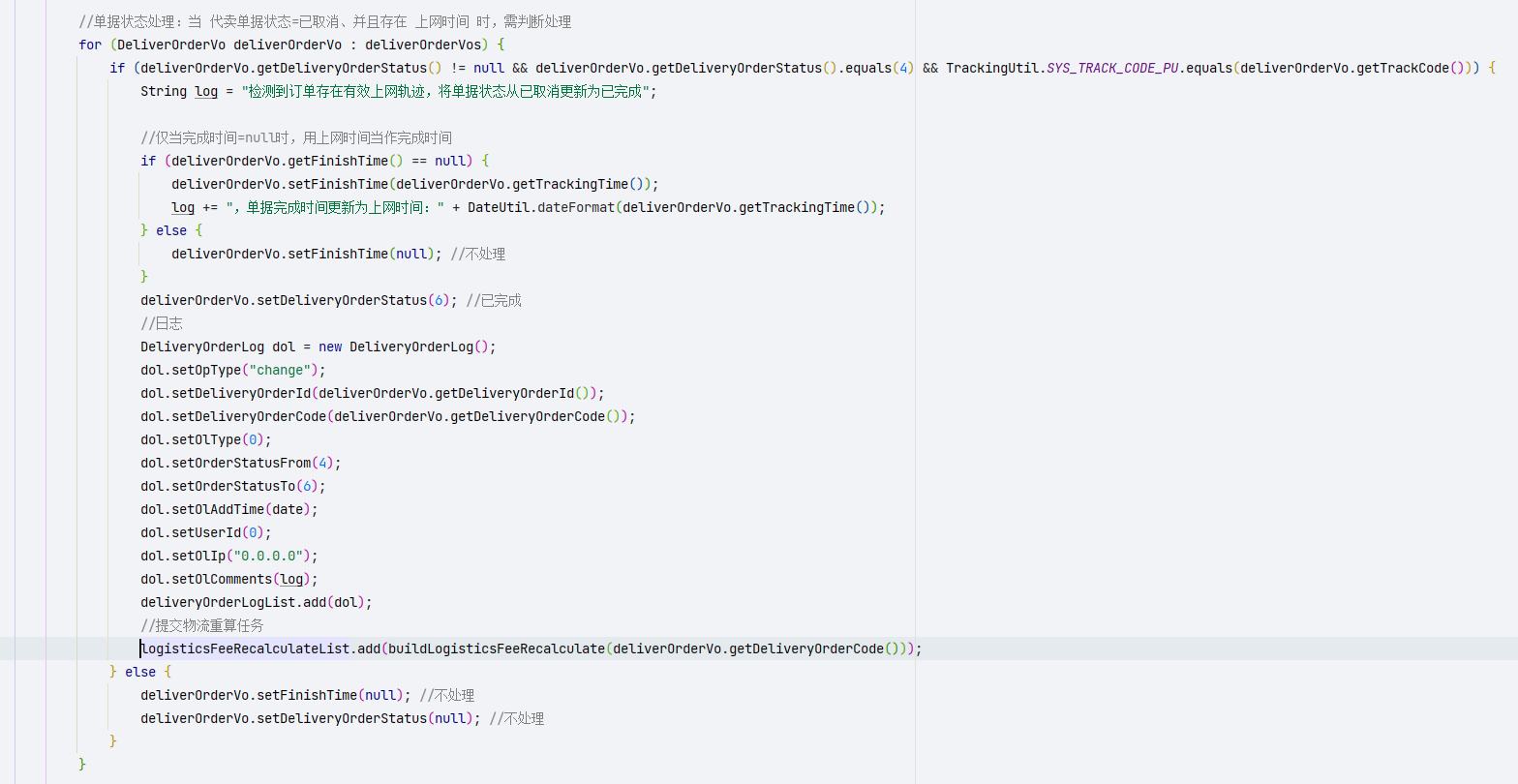Click the dol.setOlType(0) statement
This screenshot has width=1518, height=784.
pos(205,439)
